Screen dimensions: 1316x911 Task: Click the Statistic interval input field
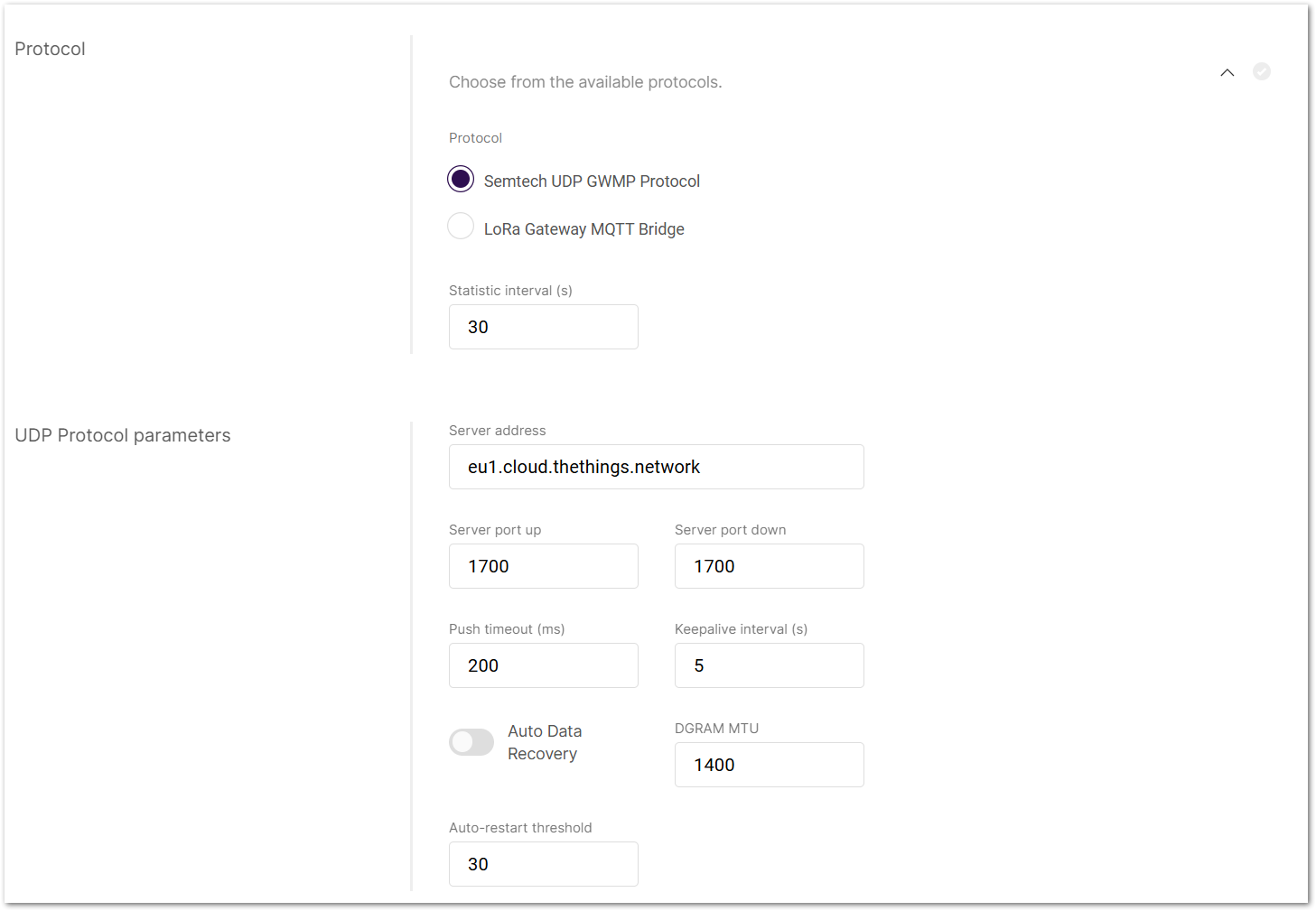543,327
